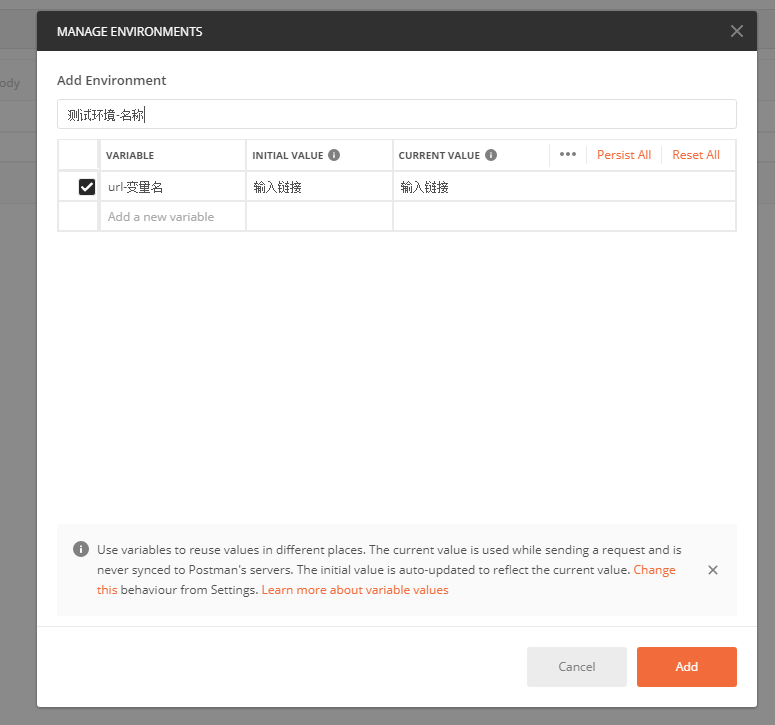Open Learn more about variable values

tap(355, 590)
